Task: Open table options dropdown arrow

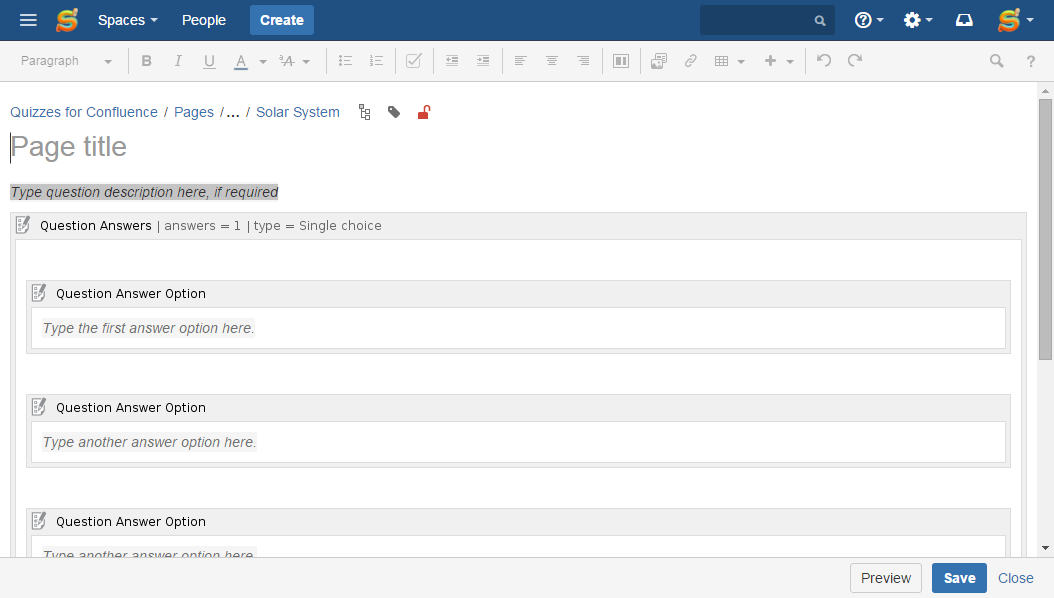Action: pos(741,61)
